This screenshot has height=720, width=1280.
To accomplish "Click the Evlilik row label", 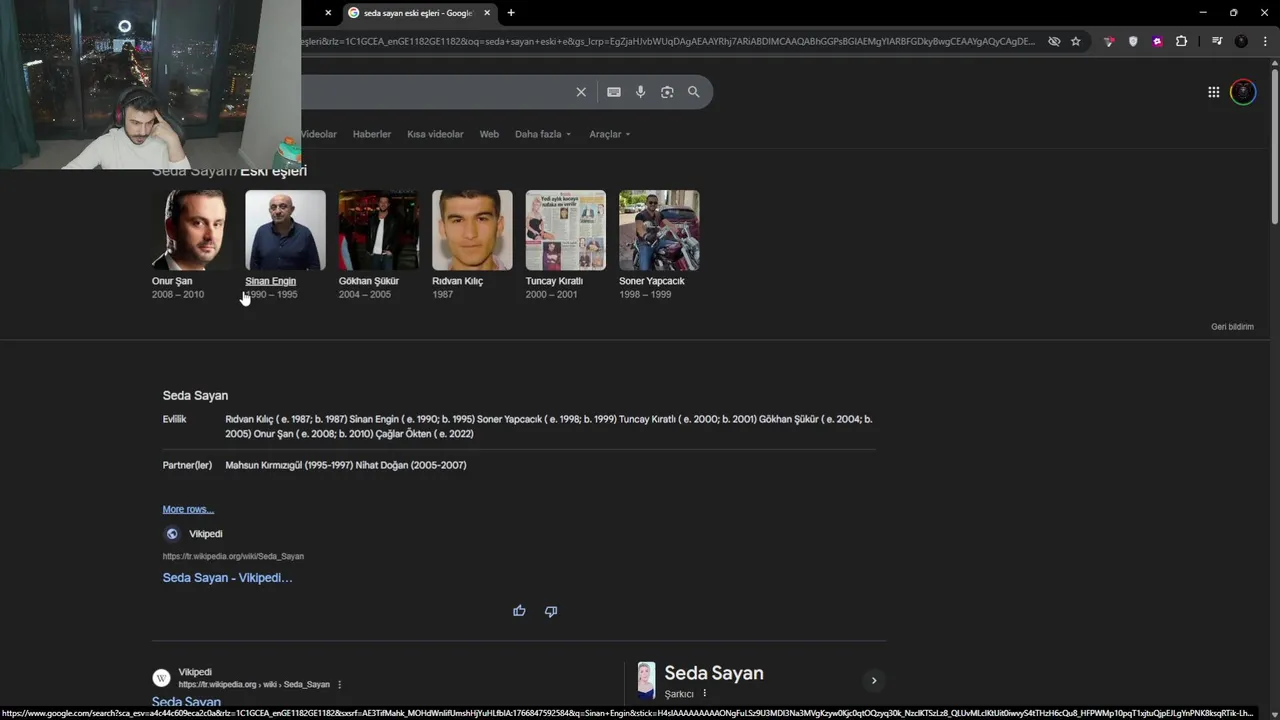I will click(x=175, y=419).
